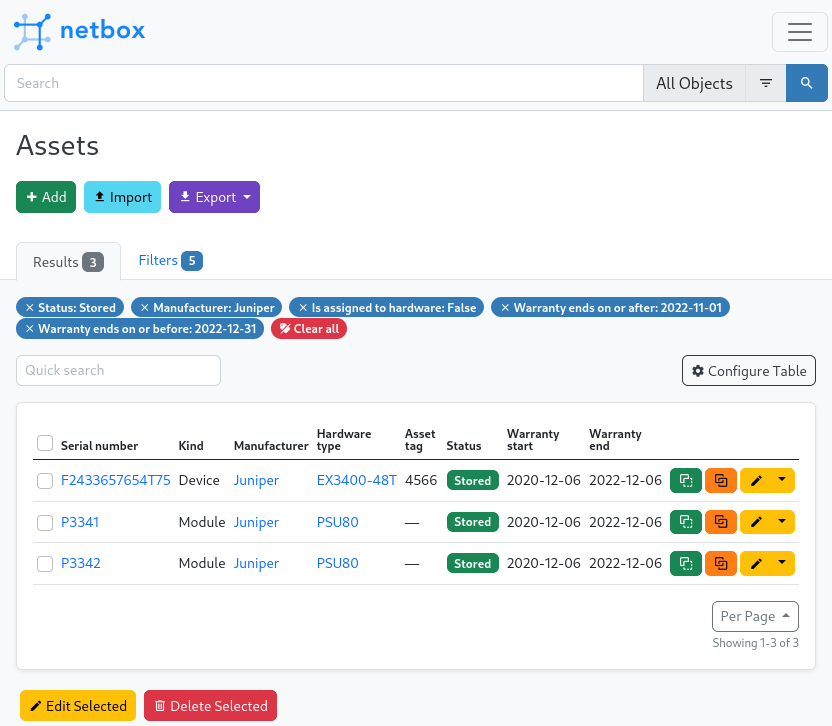
Task: Open asset serial F2433657654T75 link
Action: tap(116, 480)
